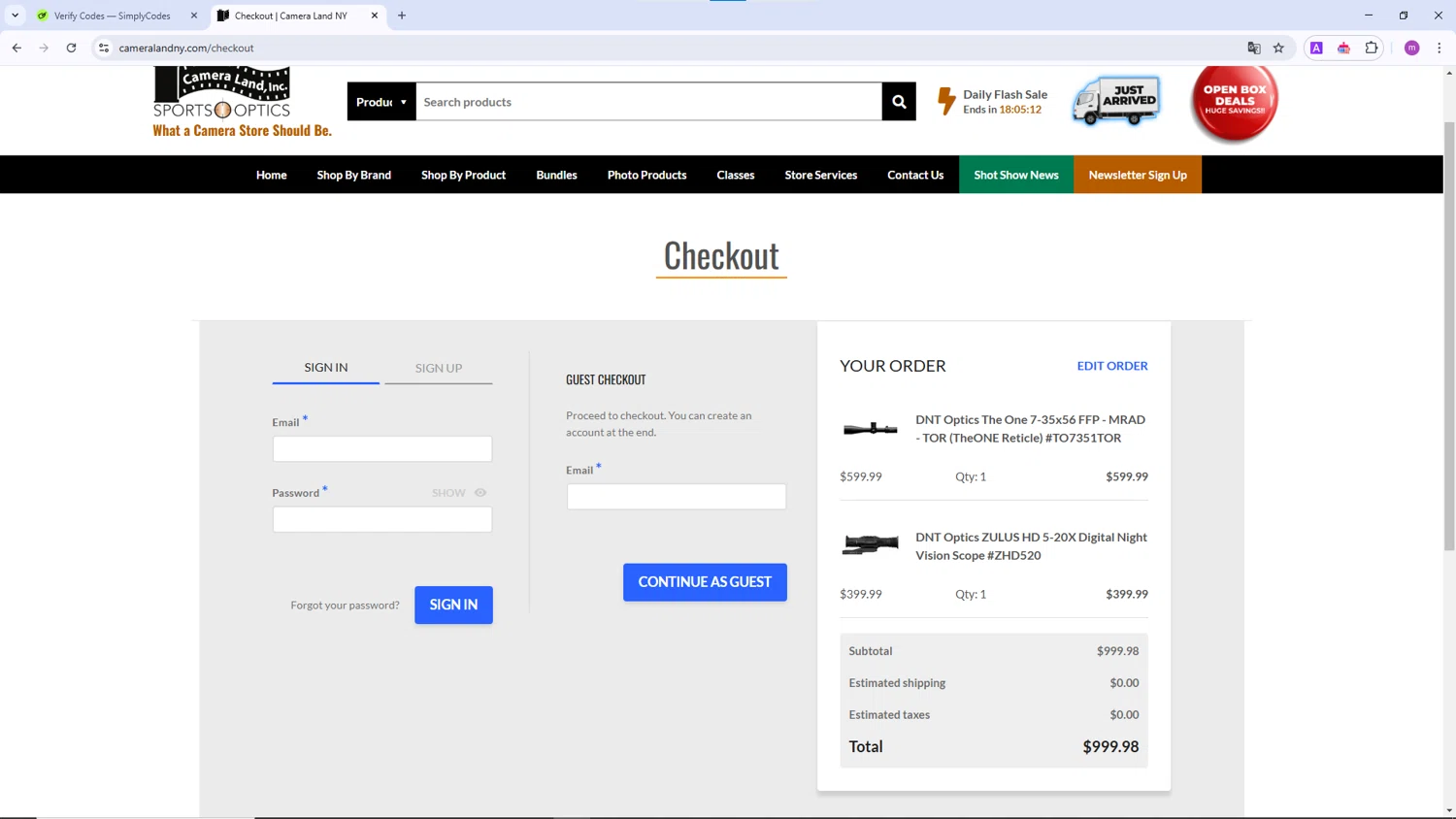Click the Estimated taxes $0.00 value
This screenshot has height=819, width=1456.
pyautogui.click(x=1124, y=715)
